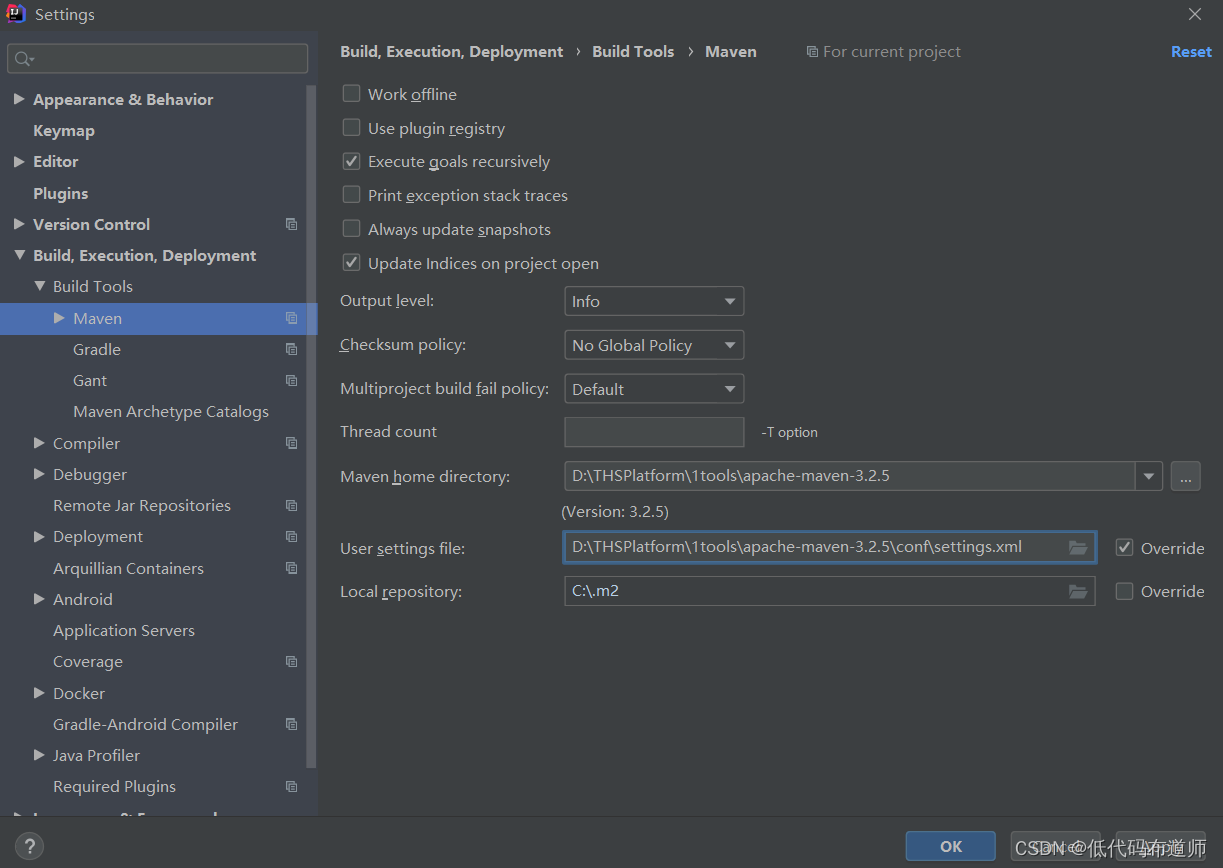
Task: Click project-level icon beside Required Plugins
Action: tap(291, 787)
